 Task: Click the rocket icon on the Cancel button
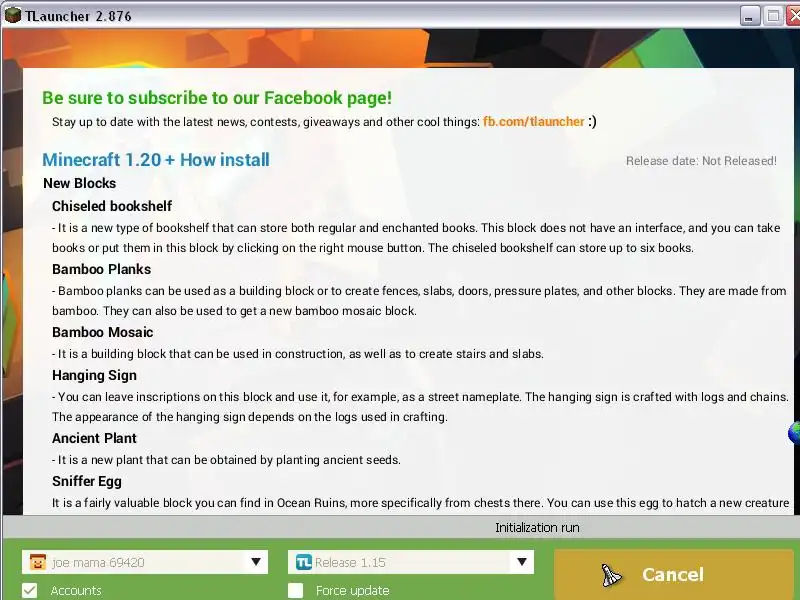[611, 575]
